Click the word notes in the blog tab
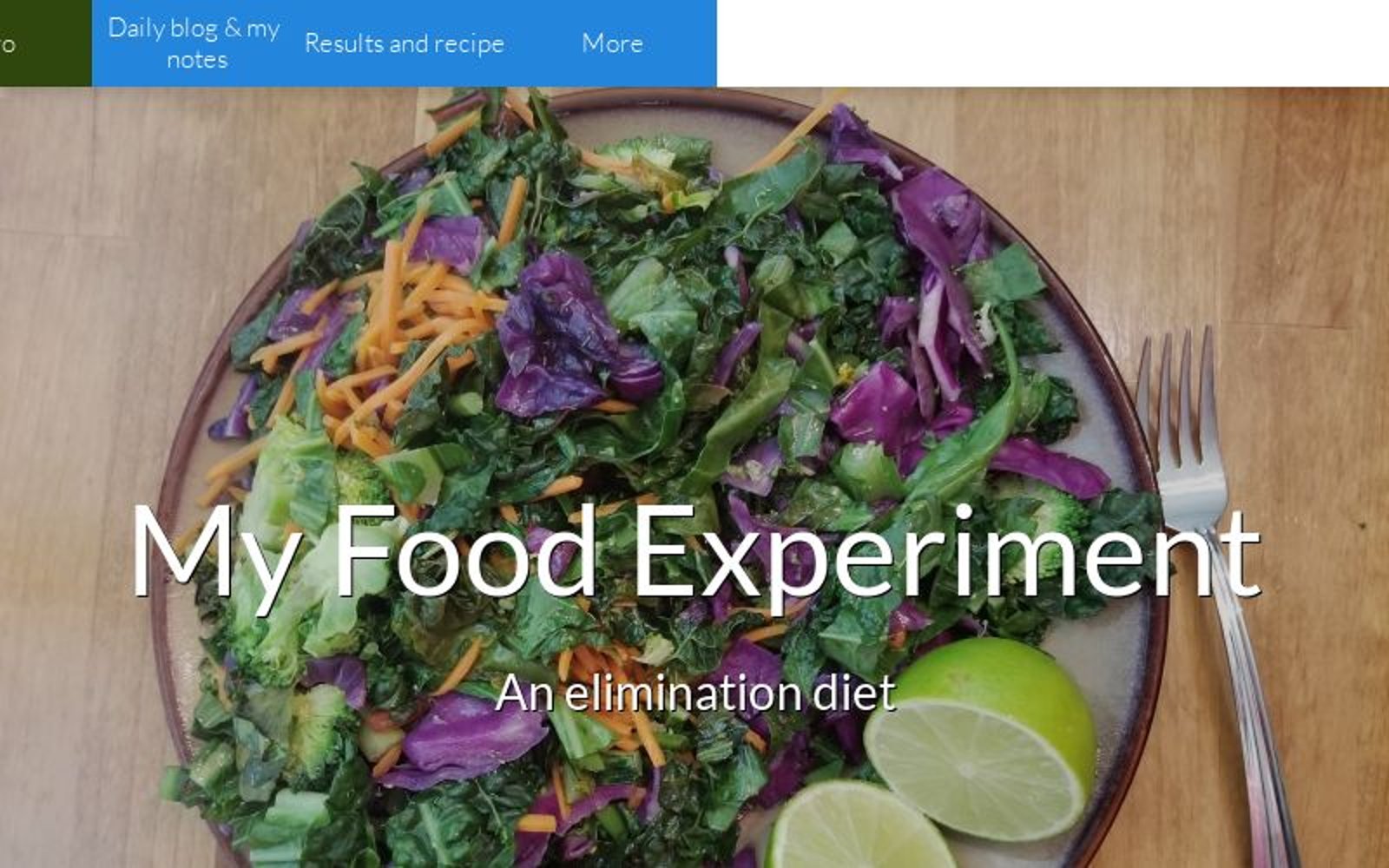The width and height of the screenshot is (1389, 868). [x=197, y=60]
